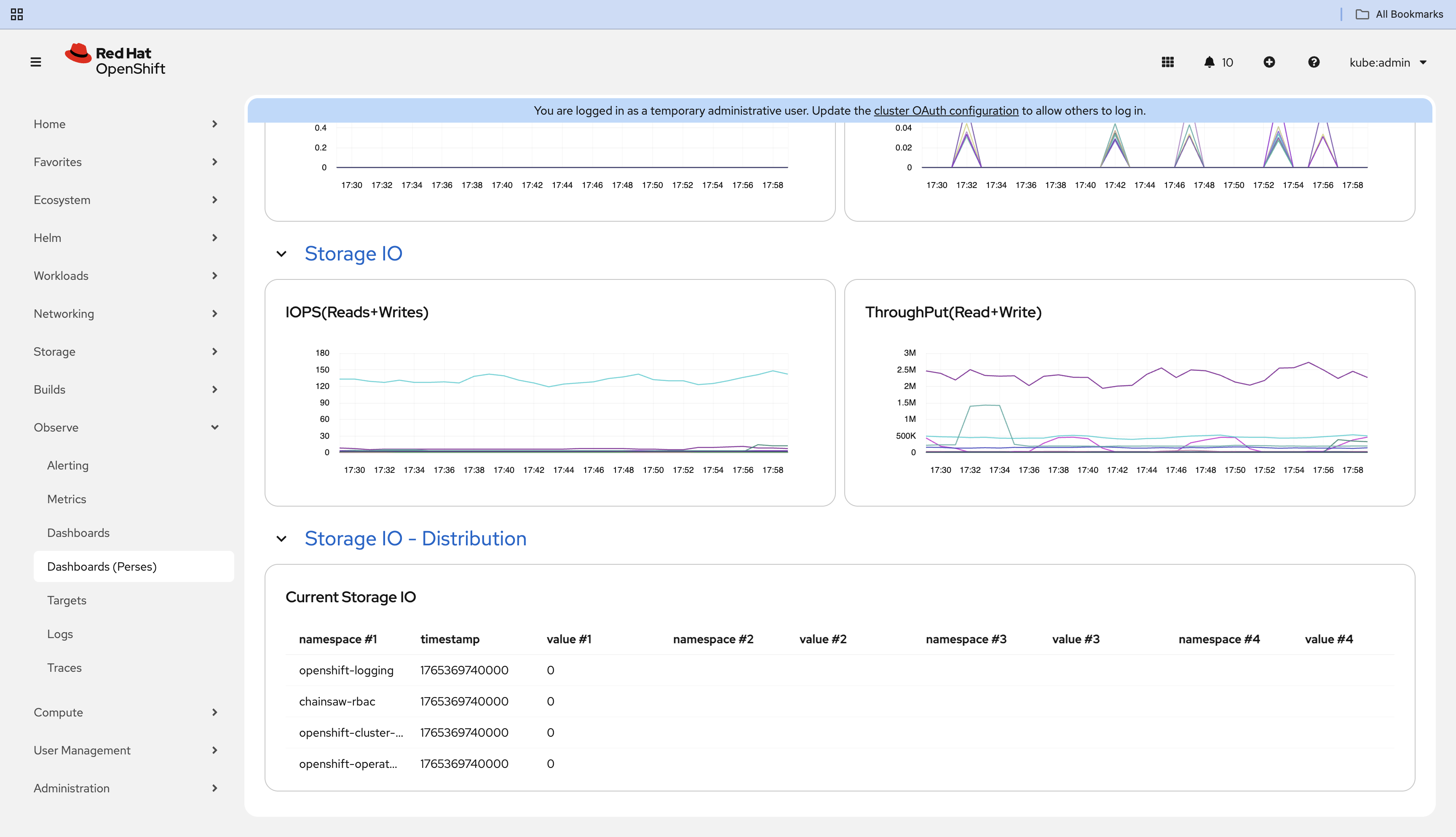1456x837 pixels.
Task: Open the application launcher grid icon
Action: 1167,62
